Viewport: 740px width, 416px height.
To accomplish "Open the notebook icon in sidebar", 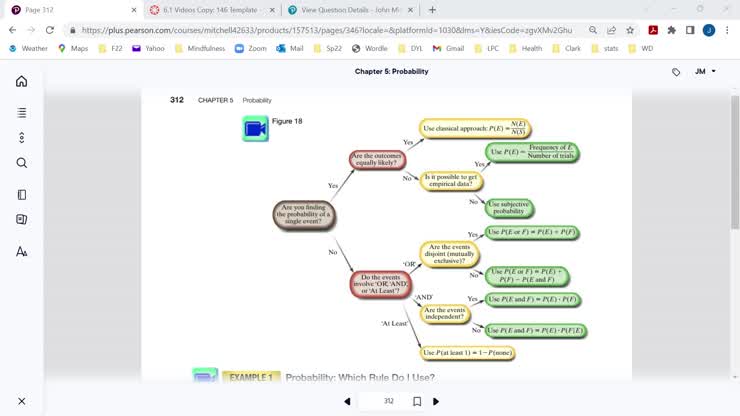I will pyautogui.click(x=22, y=195).
